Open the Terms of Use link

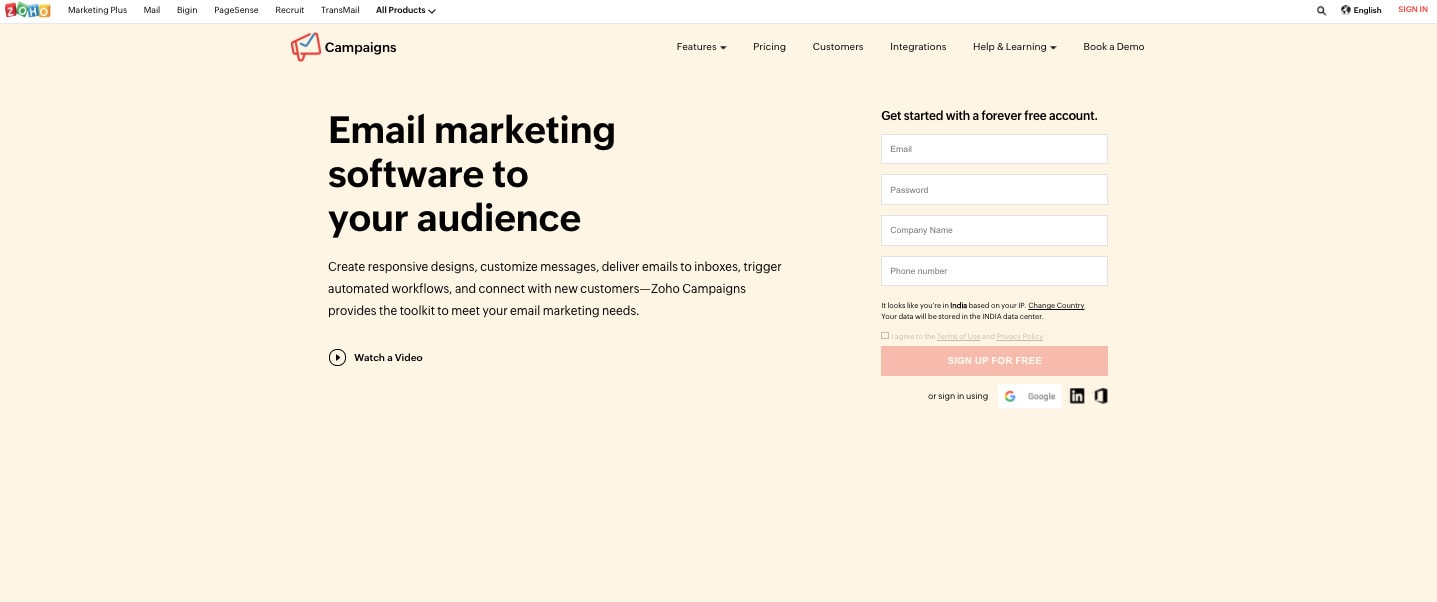pos(958,337)
